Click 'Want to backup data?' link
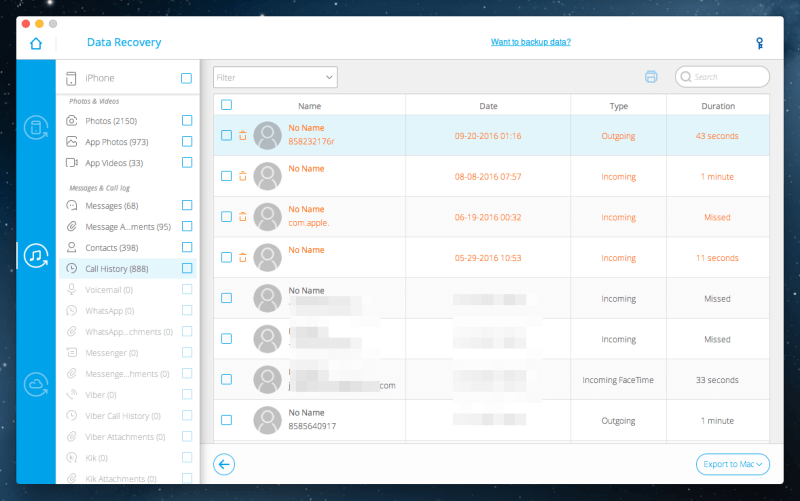 [530, 42]
